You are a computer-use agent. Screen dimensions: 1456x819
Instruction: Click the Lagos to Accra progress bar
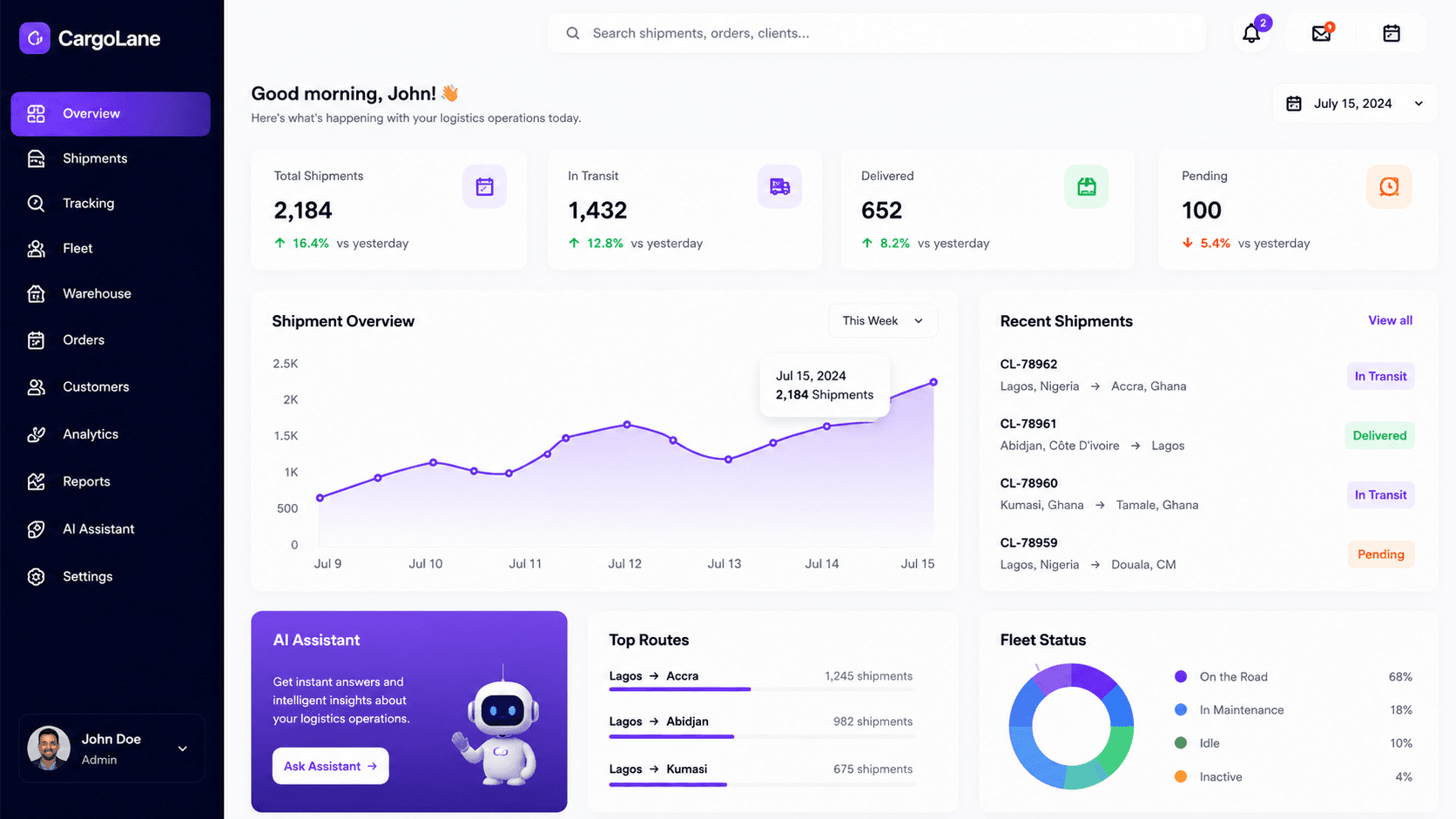[762, 689]
